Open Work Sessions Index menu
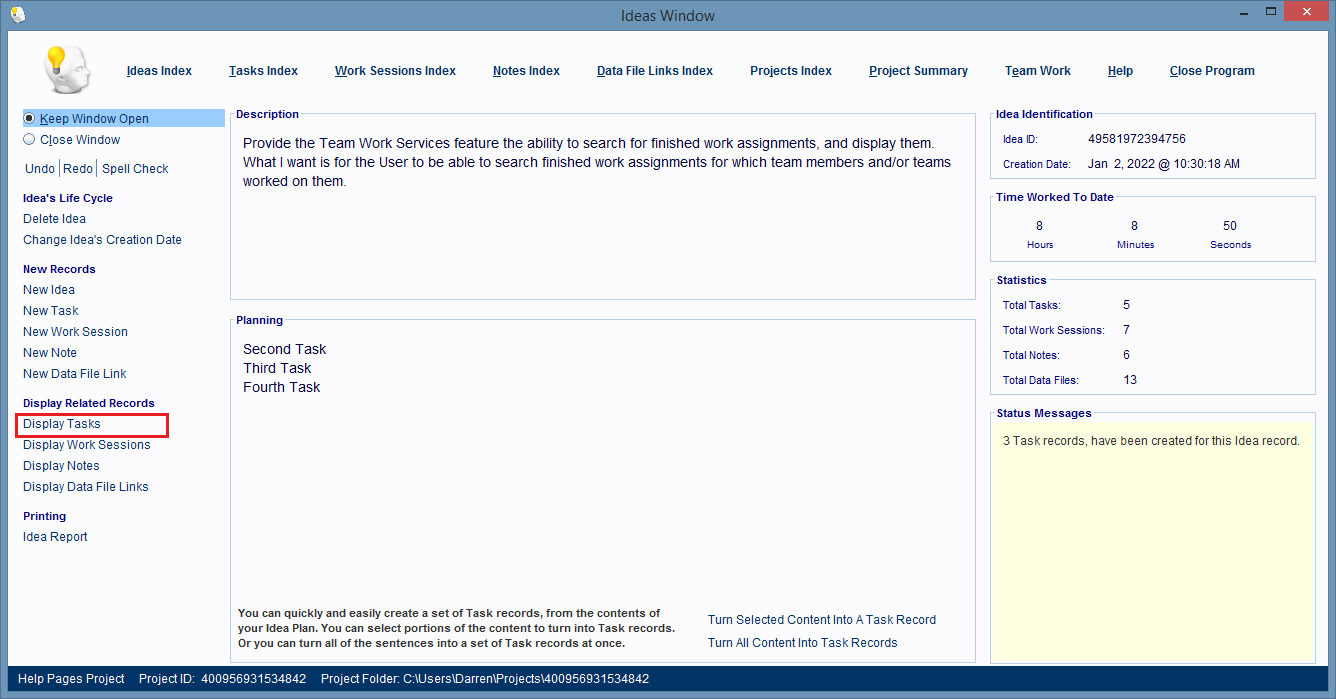Viewport: 1336px width, 699px height. [x=395, y=71]
